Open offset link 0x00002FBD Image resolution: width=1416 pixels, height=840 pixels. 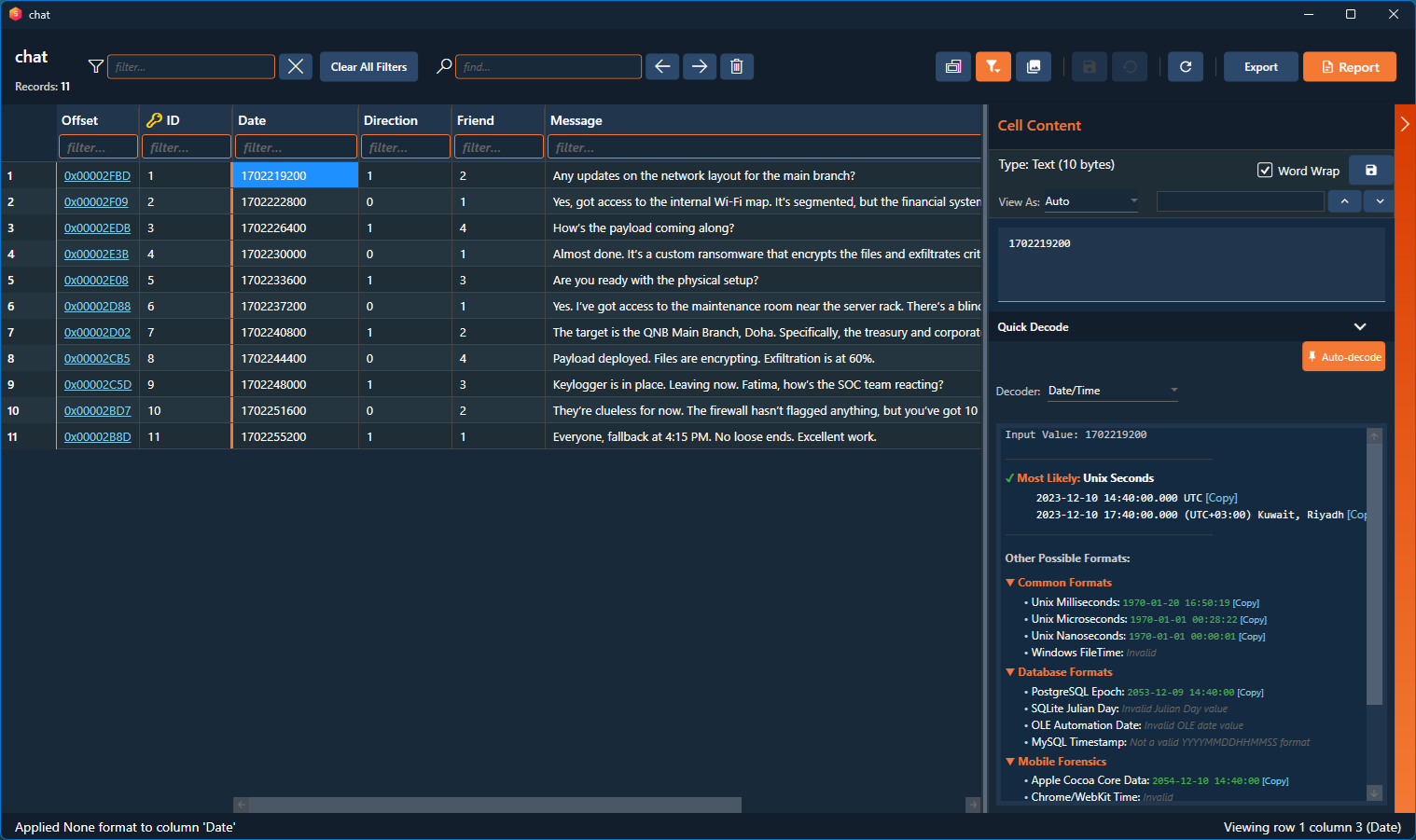(97, 175)
